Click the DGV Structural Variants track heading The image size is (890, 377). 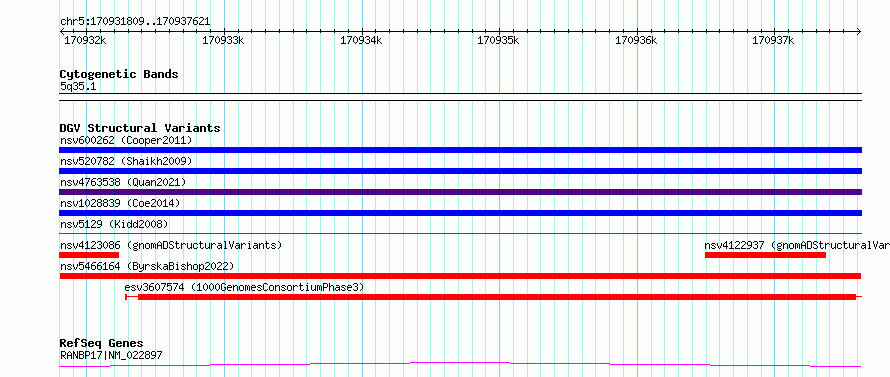pyautogui.click(x=140, y=128)
